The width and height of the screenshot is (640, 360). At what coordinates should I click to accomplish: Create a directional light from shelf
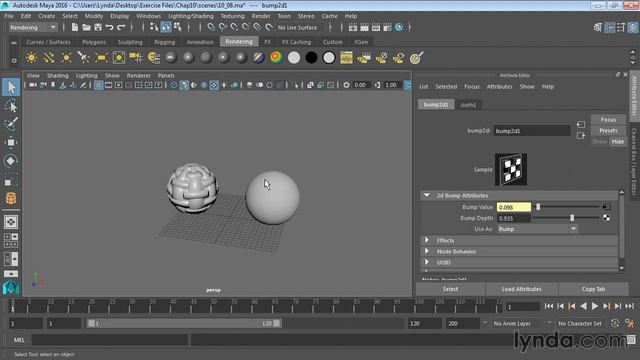(x=49, y=58)
